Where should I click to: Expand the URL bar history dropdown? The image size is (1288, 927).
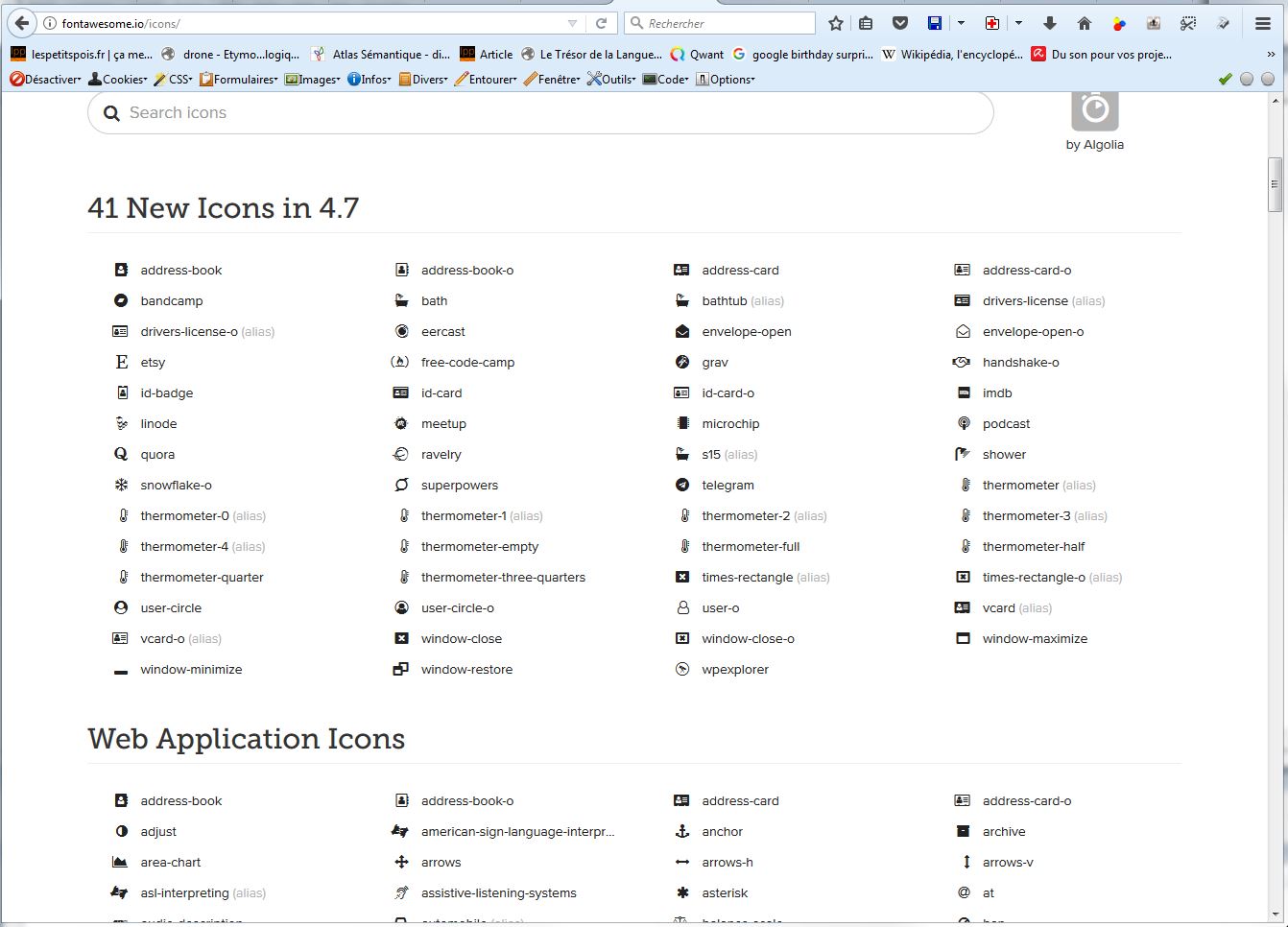(x=573, y=23)
